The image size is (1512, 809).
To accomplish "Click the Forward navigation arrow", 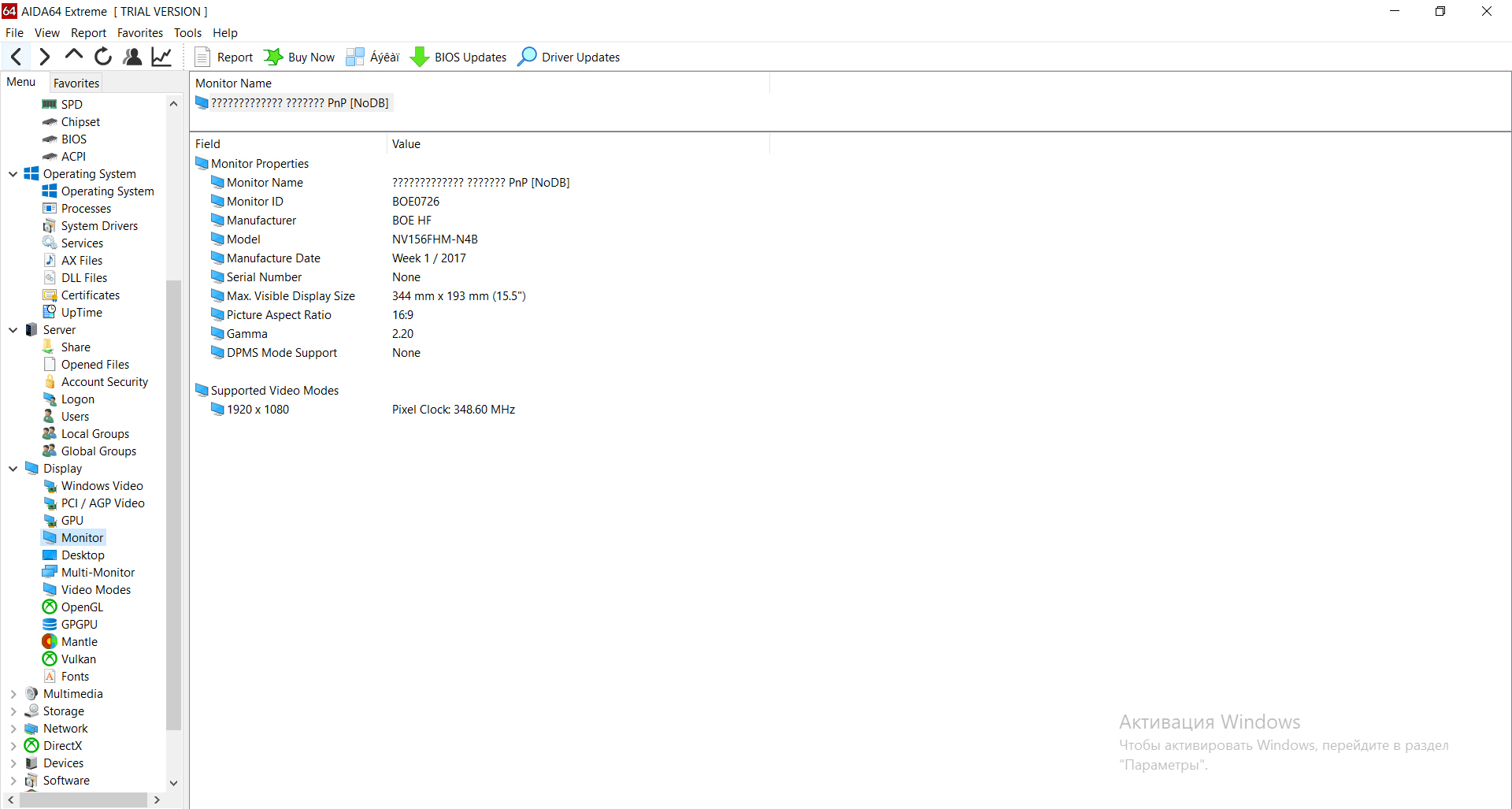I will (45, 57).
